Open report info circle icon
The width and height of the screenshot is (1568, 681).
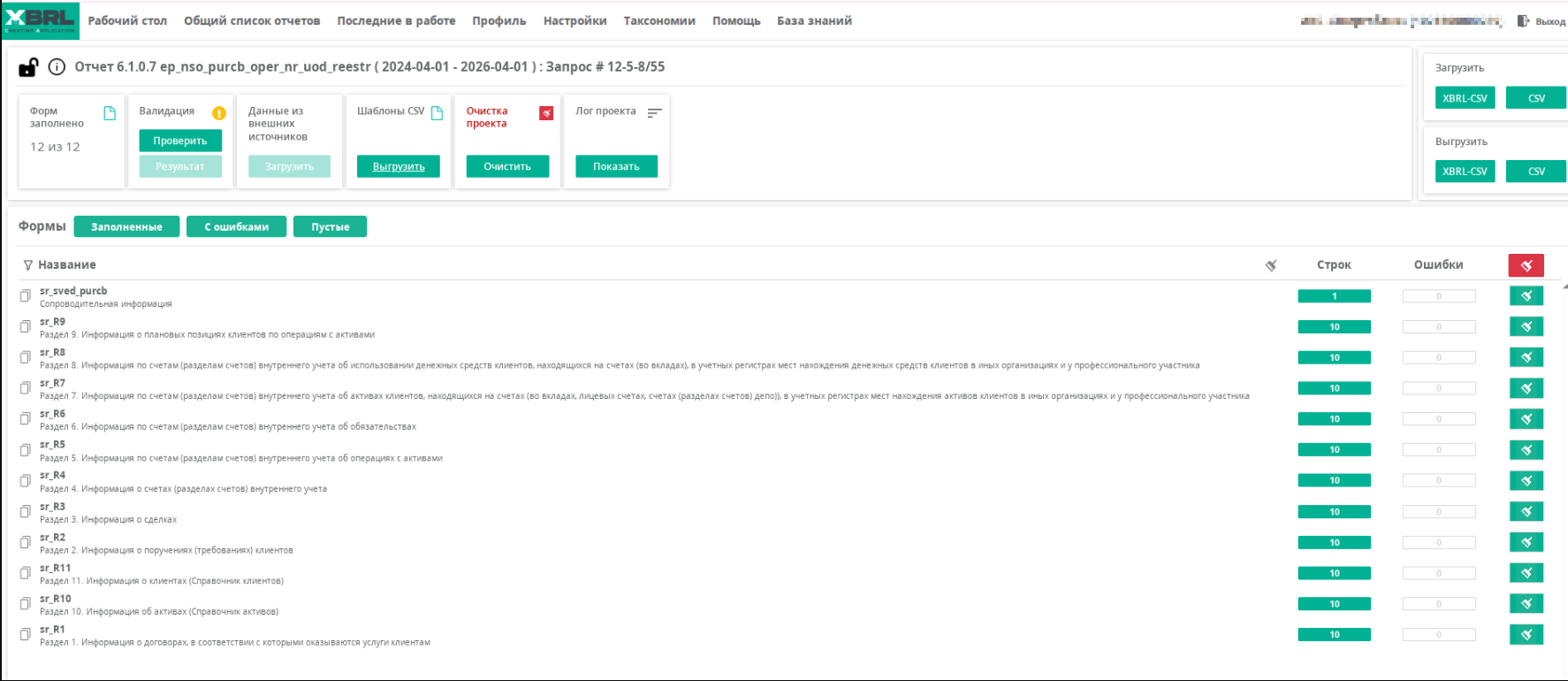pyautogui.click(x=57, y=67)
